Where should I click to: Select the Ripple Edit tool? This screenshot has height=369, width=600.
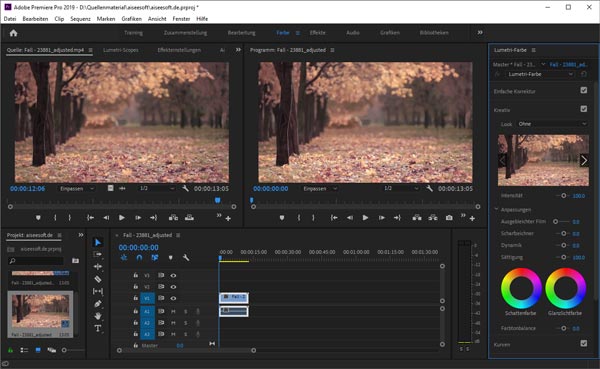(98, 267)
